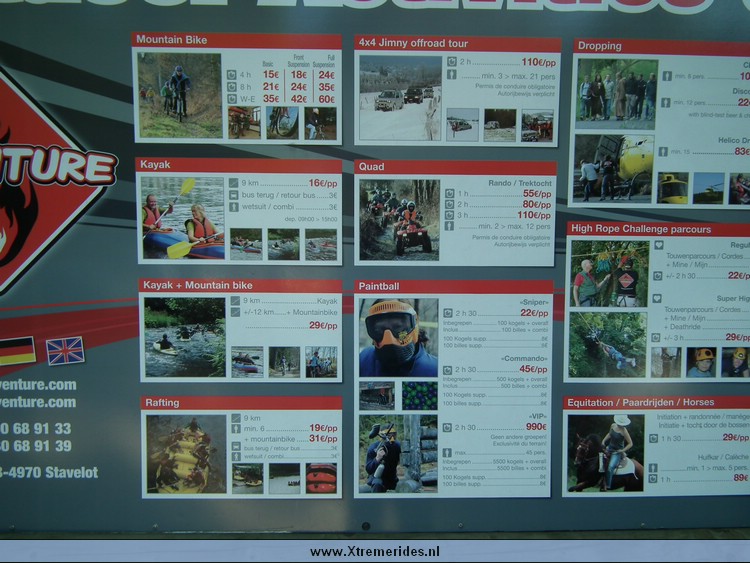Select the Rafting section header
Image resolution: width=750 pixels, height=563 pixels.
point(242,402)
